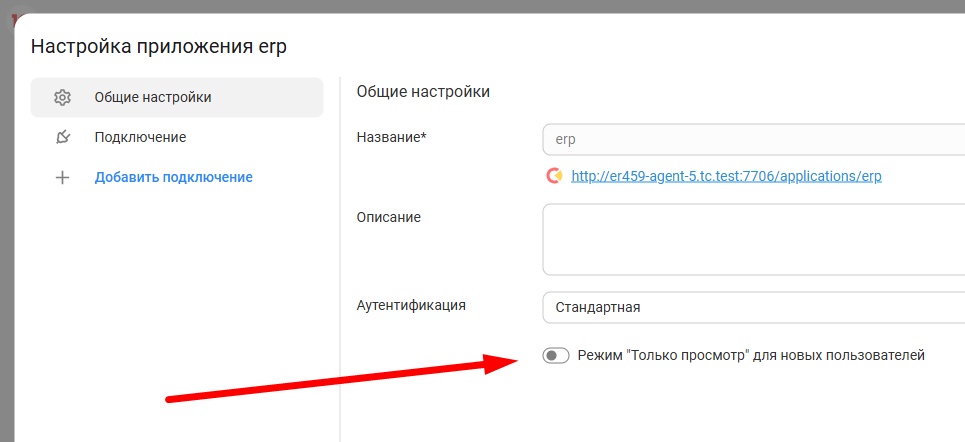The height and width of the screenshot is (442, 965).
Task: Click the Описание field label
Action: pyautogui.click(x=389, y=217)
